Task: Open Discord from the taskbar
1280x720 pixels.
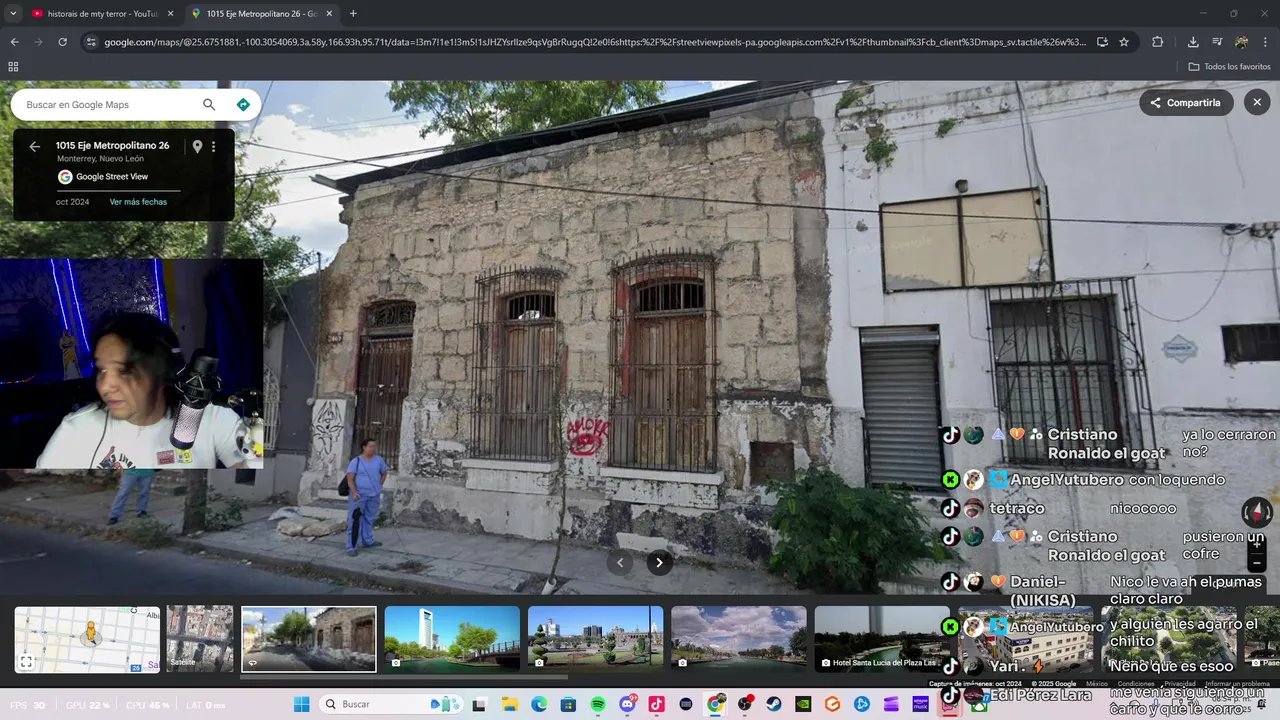Action: [627, 704]
